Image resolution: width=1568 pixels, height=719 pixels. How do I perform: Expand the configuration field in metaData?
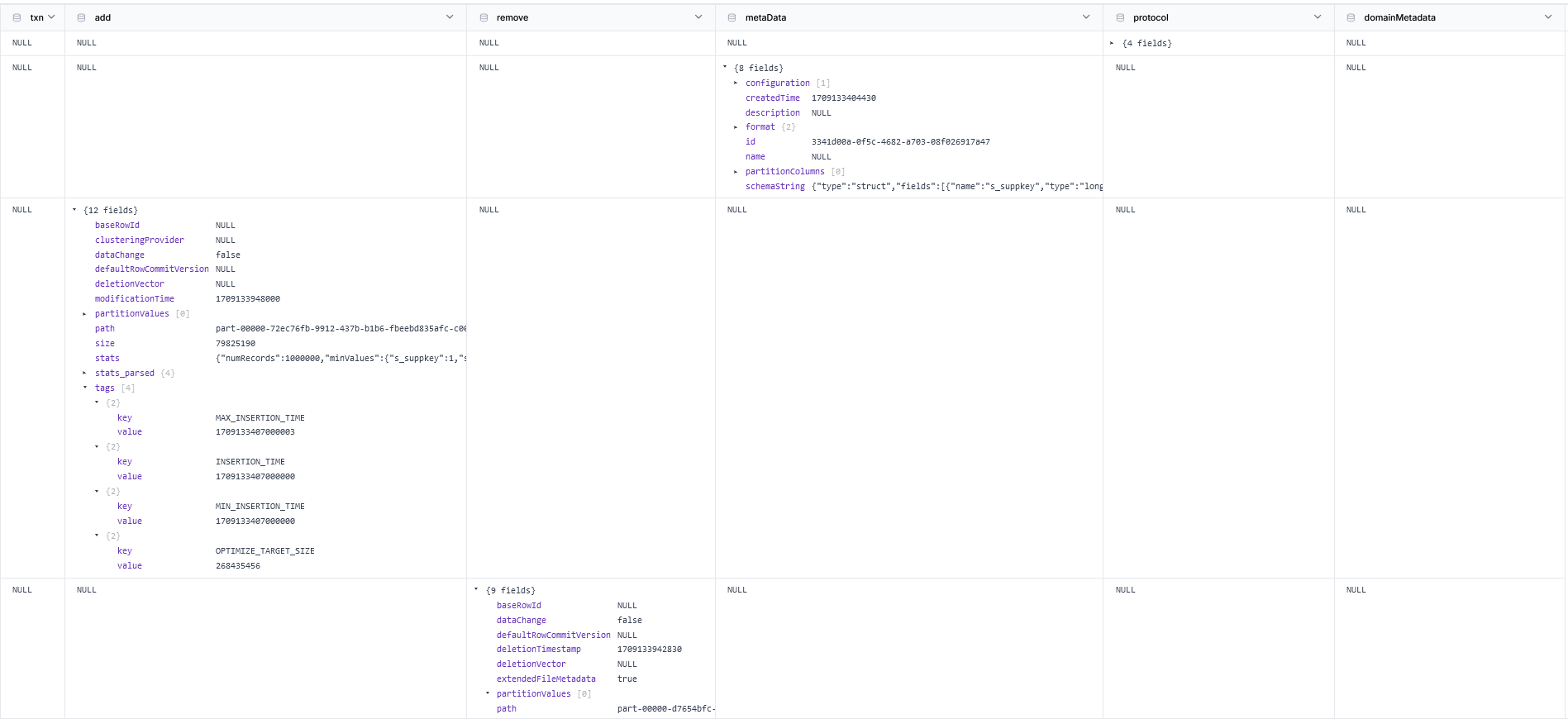click(736, 83)
